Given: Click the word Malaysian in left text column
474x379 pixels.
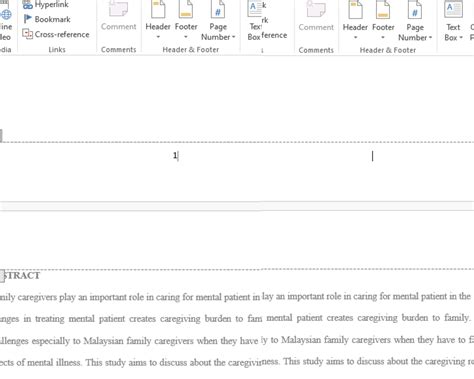Looking at the screenshot, I should 103,341.
